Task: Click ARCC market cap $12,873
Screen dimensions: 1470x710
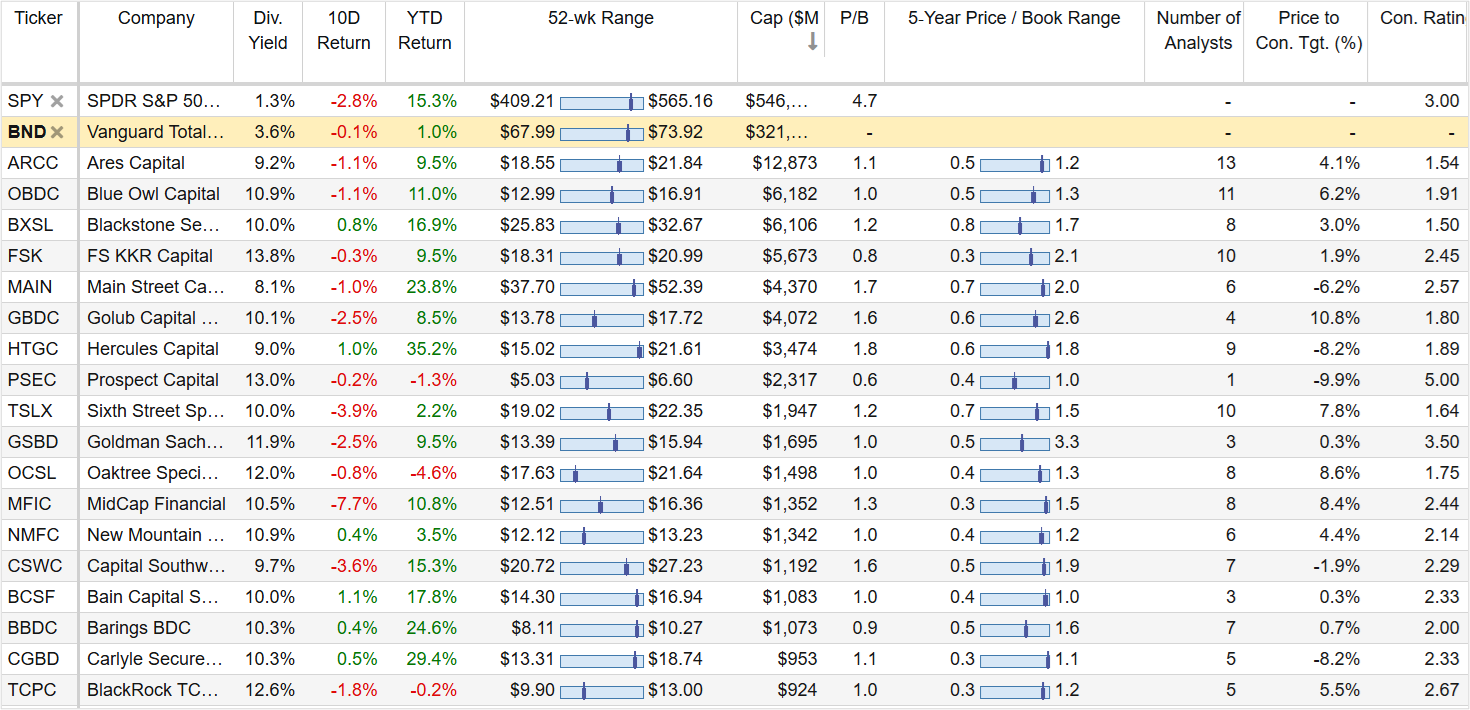Action: coord(785,163)
